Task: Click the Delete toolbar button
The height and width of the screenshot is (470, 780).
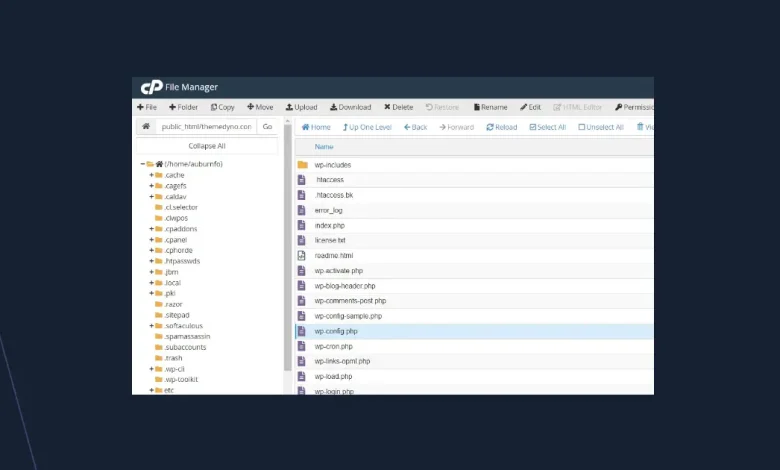Action: click(x=398, y=107)
